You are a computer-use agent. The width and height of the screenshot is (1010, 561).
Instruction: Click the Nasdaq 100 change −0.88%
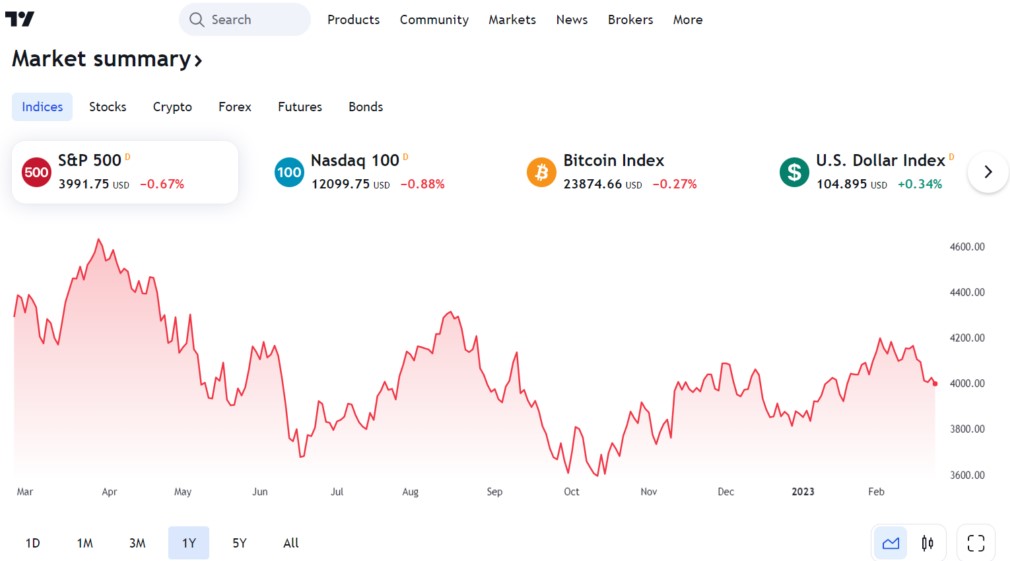[x=423, y=184]
